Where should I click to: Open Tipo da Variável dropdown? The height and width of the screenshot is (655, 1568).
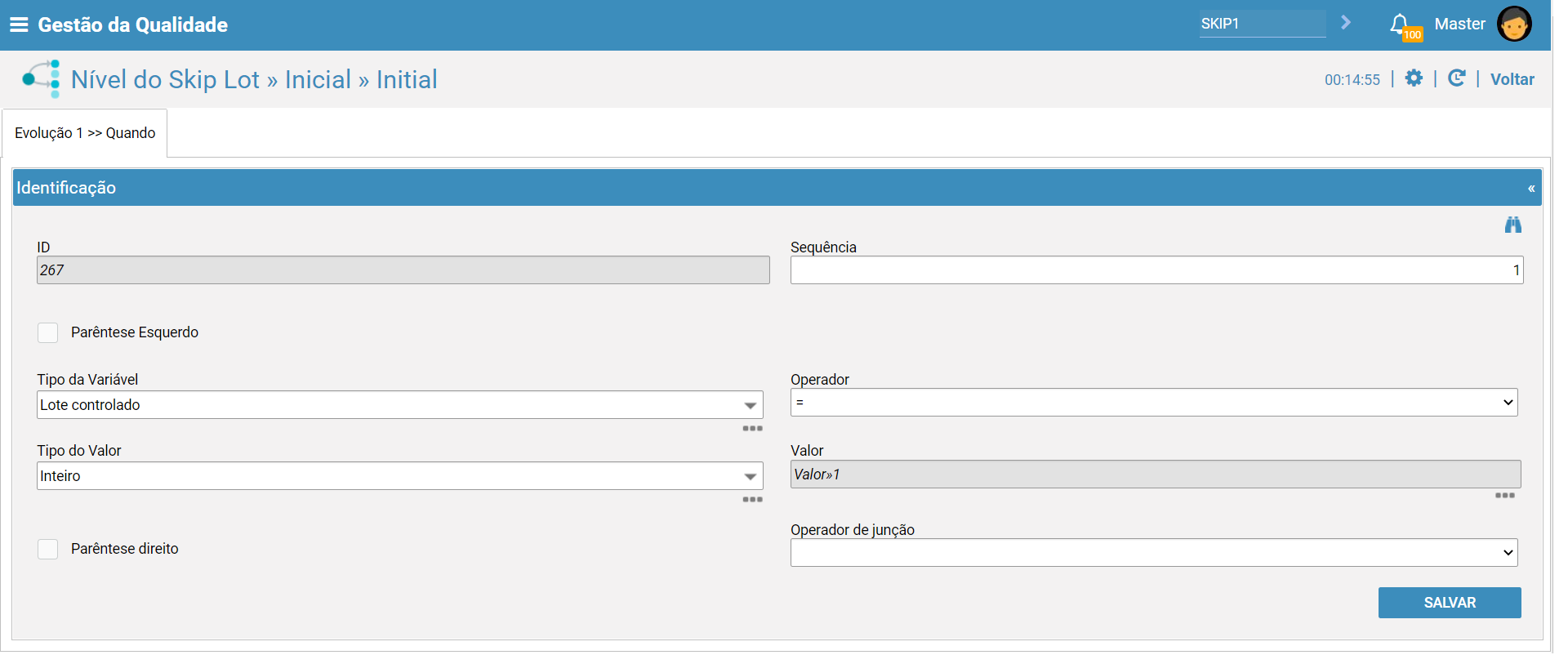pyautogui.click(x=400, y=405)
